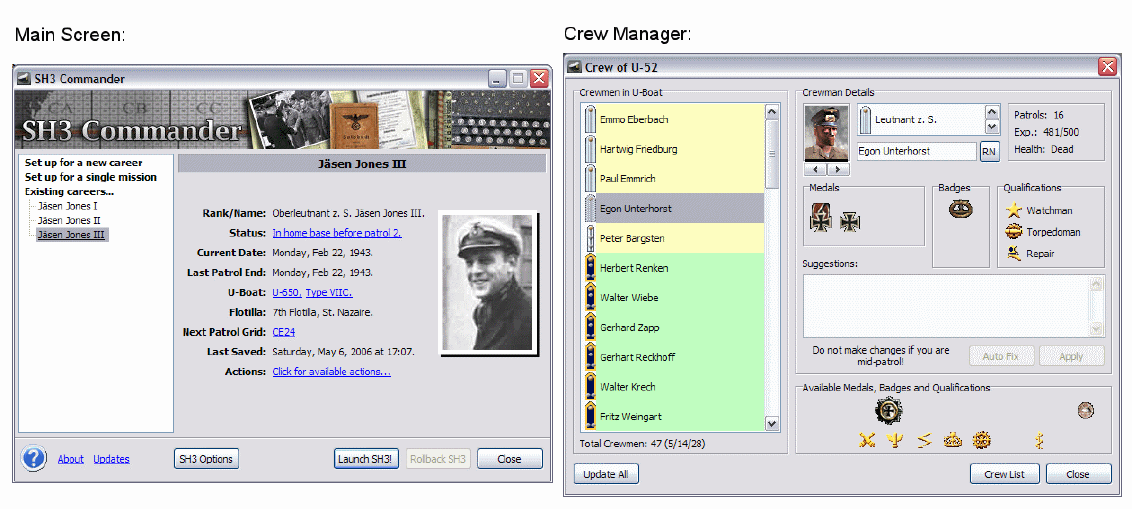Select crewman Walter Wiebe
1132x509 pixels.
coord(673,297)
